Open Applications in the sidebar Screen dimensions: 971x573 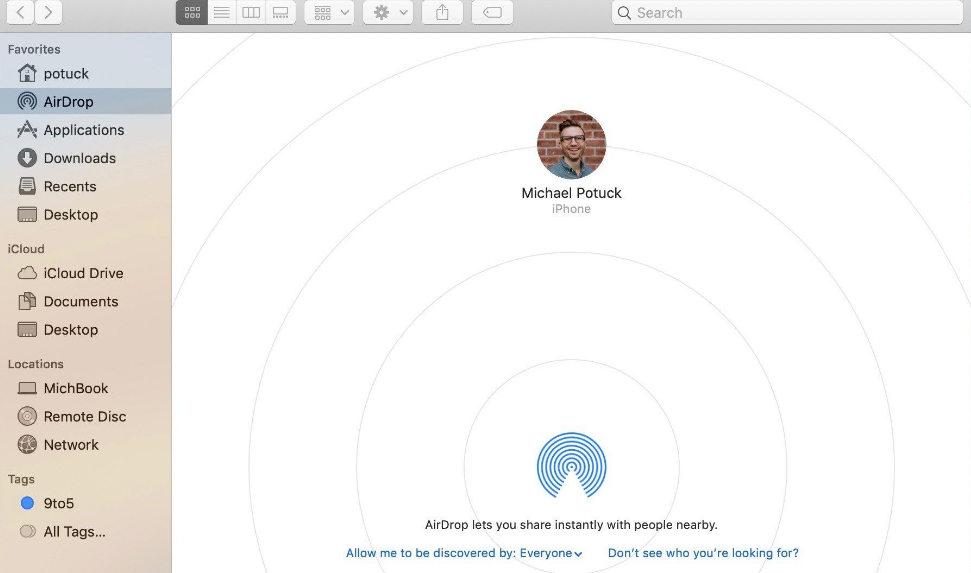(x=85, y=129)
